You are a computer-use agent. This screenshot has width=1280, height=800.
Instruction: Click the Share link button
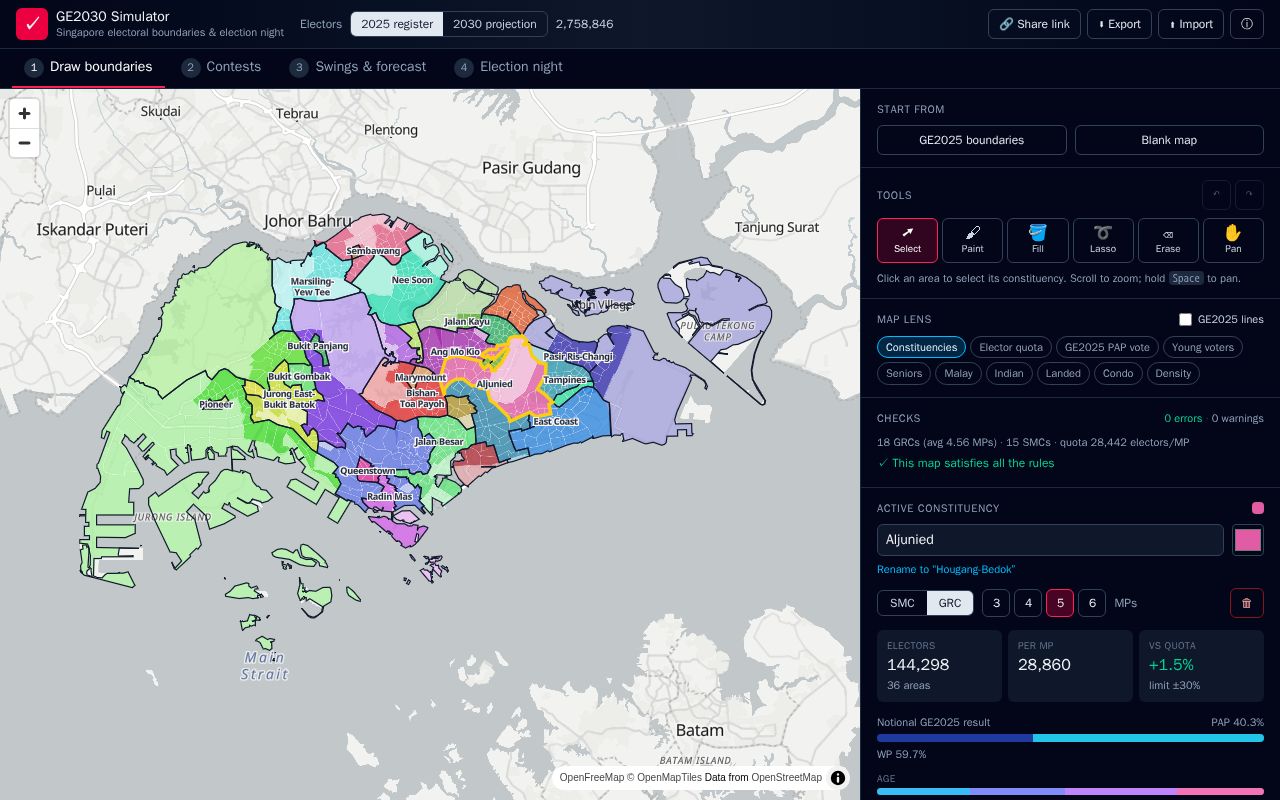pos(1034,24)
